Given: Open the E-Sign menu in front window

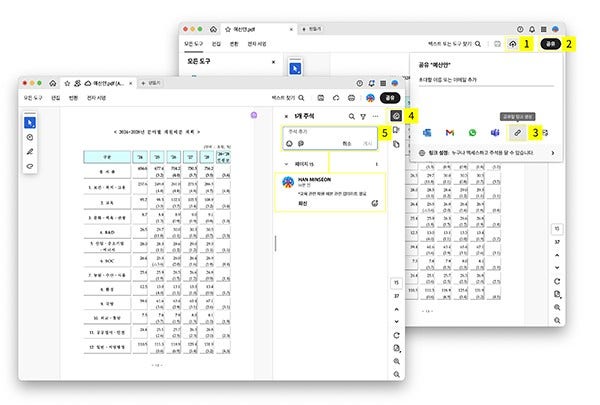Looking at the screenshot, I should 96,98.
